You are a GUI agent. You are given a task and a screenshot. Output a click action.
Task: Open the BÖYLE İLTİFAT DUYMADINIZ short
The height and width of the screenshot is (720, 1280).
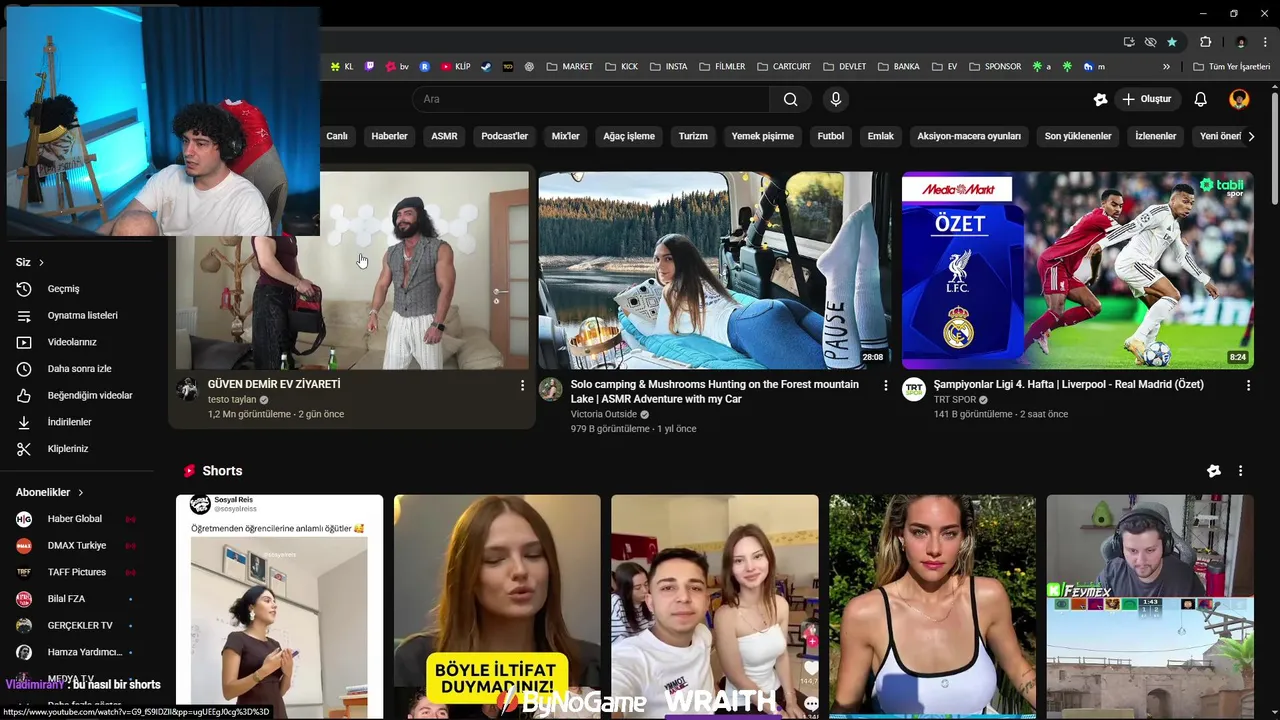click(x=497, y=606)
